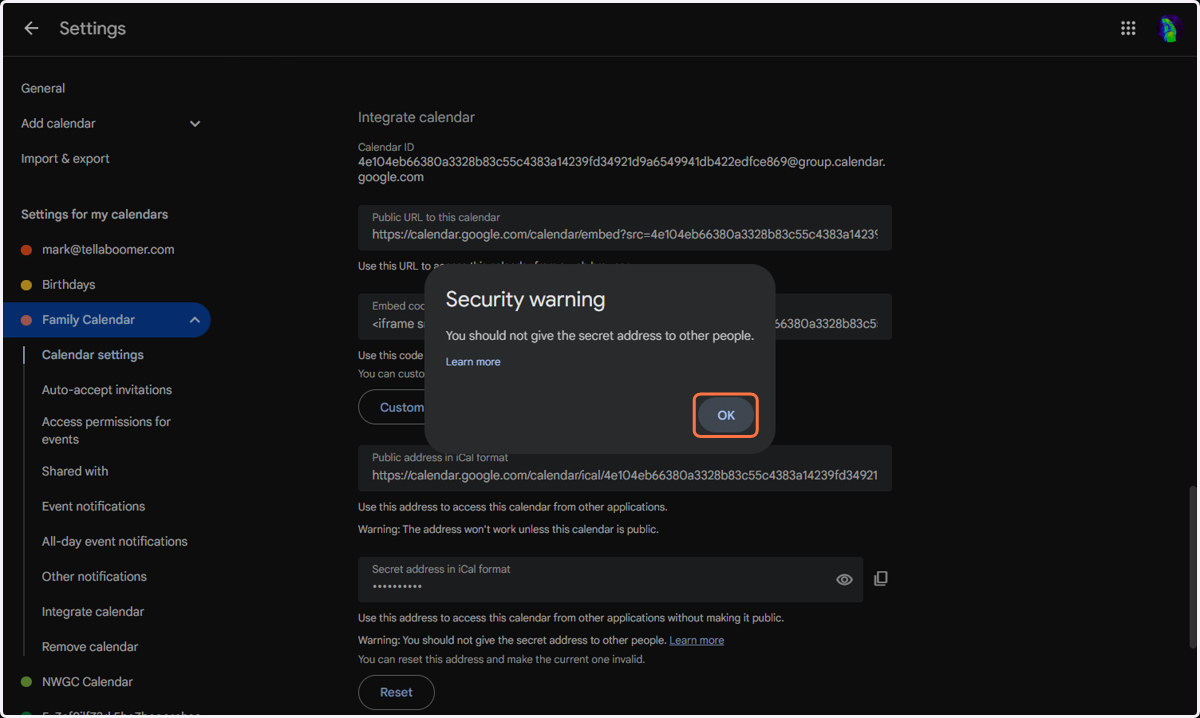The height and width of the screenshot is (718, 1200).
Task: Click the Secret address in iCal format field
Action: coord(610,580)
